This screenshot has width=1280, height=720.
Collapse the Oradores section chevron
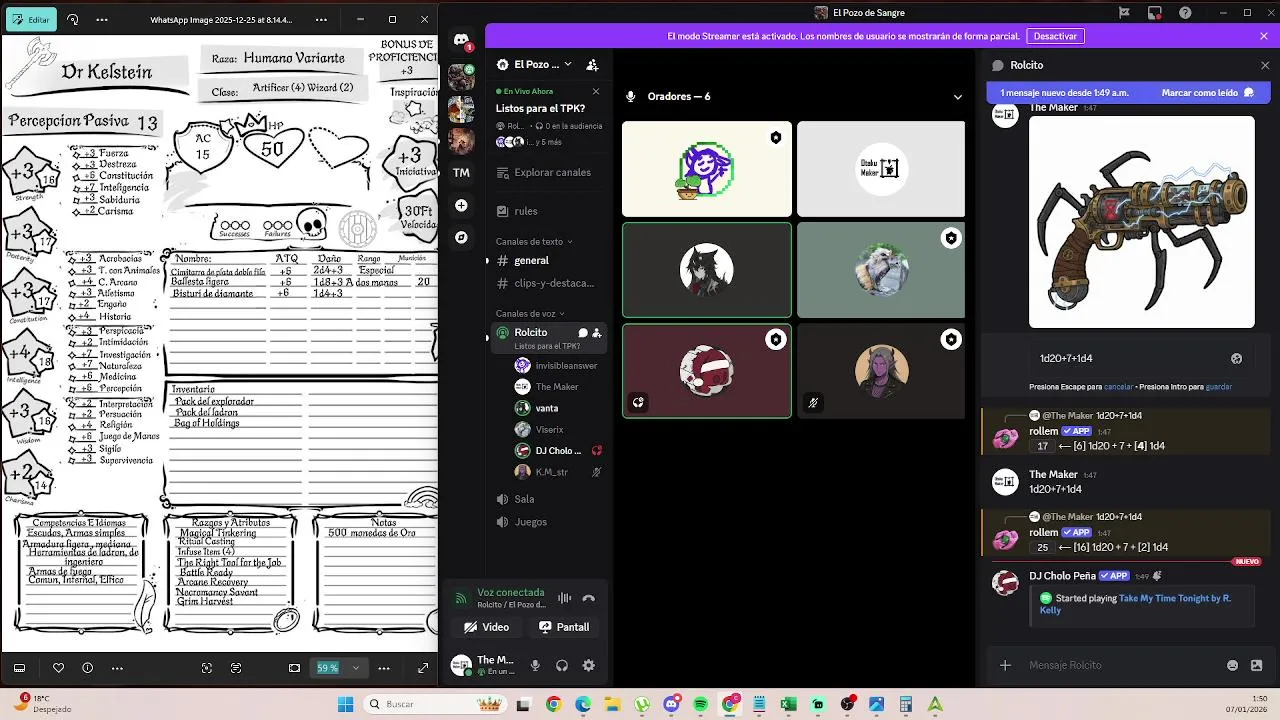tap(957, 97)
